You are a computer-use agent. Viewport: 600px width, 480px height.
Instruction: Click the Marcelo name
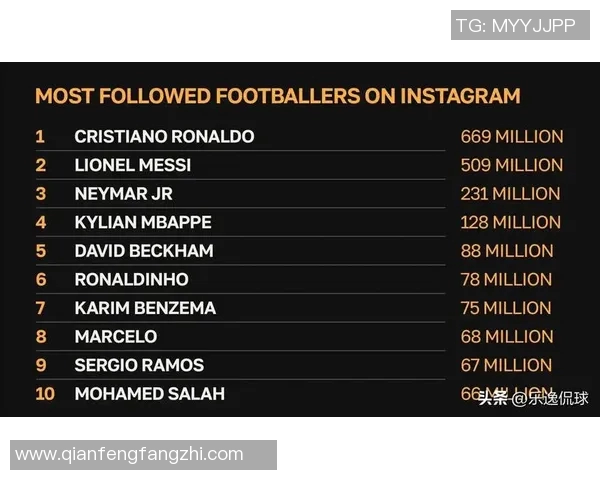point(115,337)
